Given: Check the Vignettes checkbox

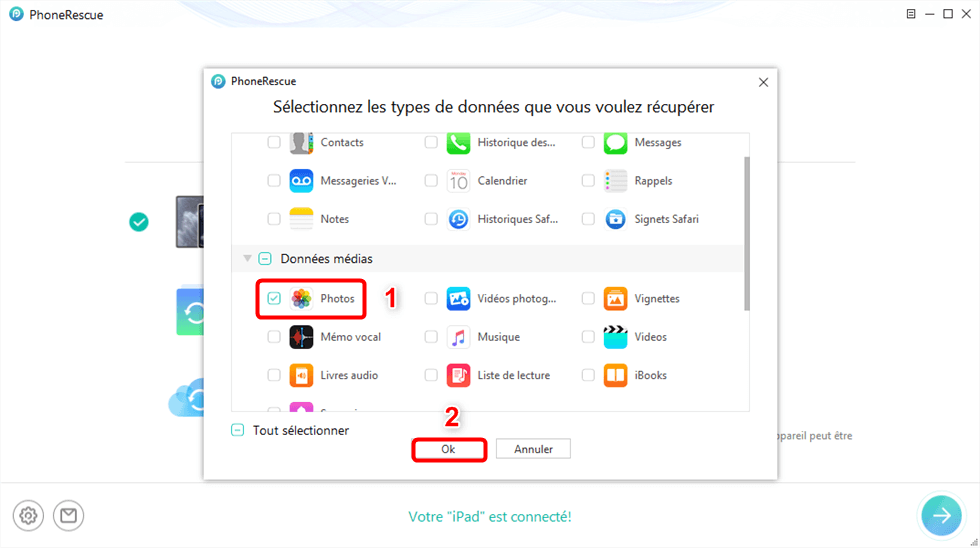Looking at the screenshot, I should (x=588, y=299).
